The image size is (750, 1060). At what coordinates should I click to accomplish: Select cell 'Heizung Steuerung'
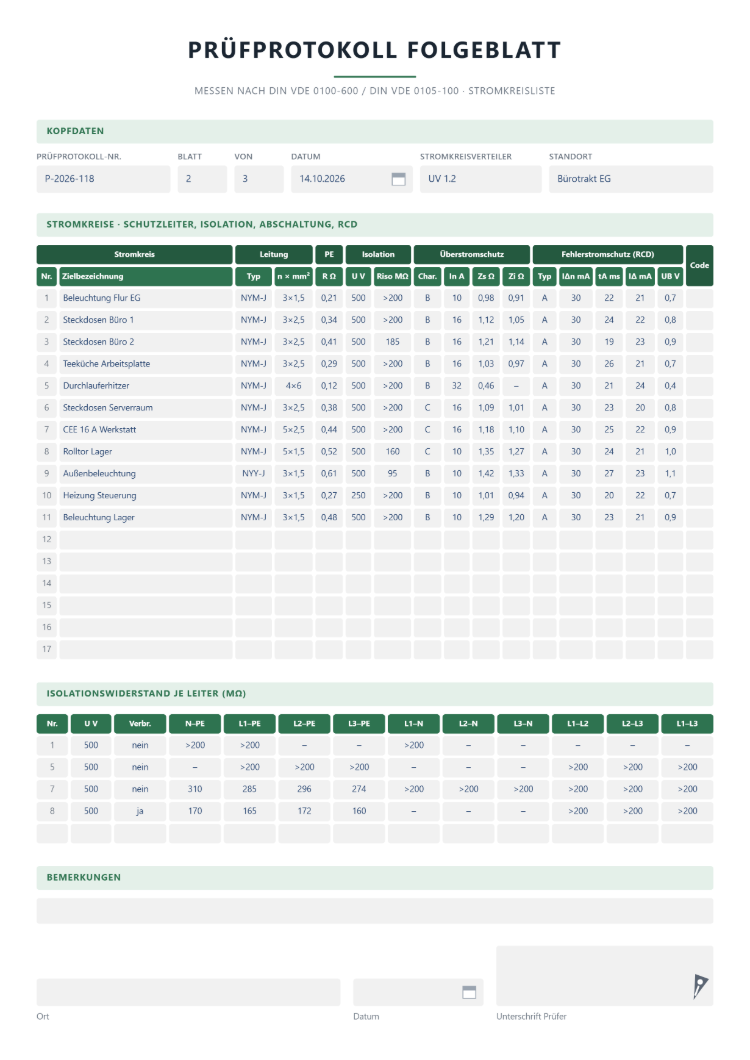click(146, 496)
